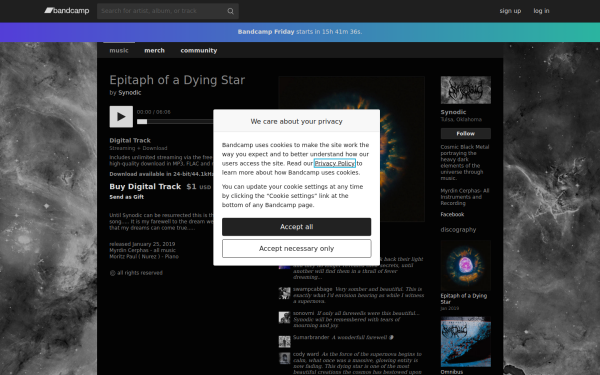Play the Epitaph of a Dying Star track
Viewport: 600px width, 375px height.
point(121,117)
